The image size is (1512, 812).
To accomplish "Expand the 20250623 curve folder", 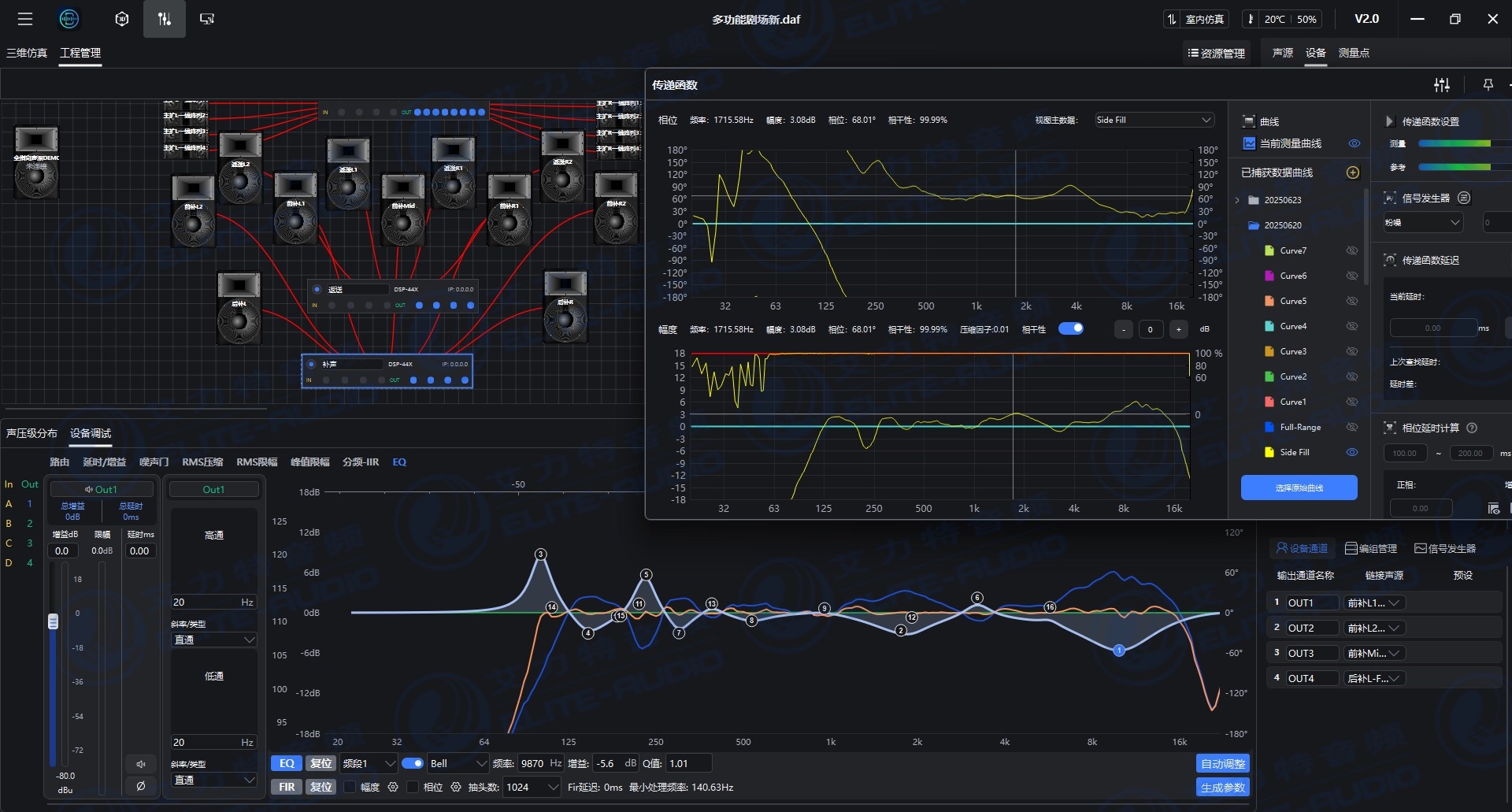I will [x=1237, y=200].
